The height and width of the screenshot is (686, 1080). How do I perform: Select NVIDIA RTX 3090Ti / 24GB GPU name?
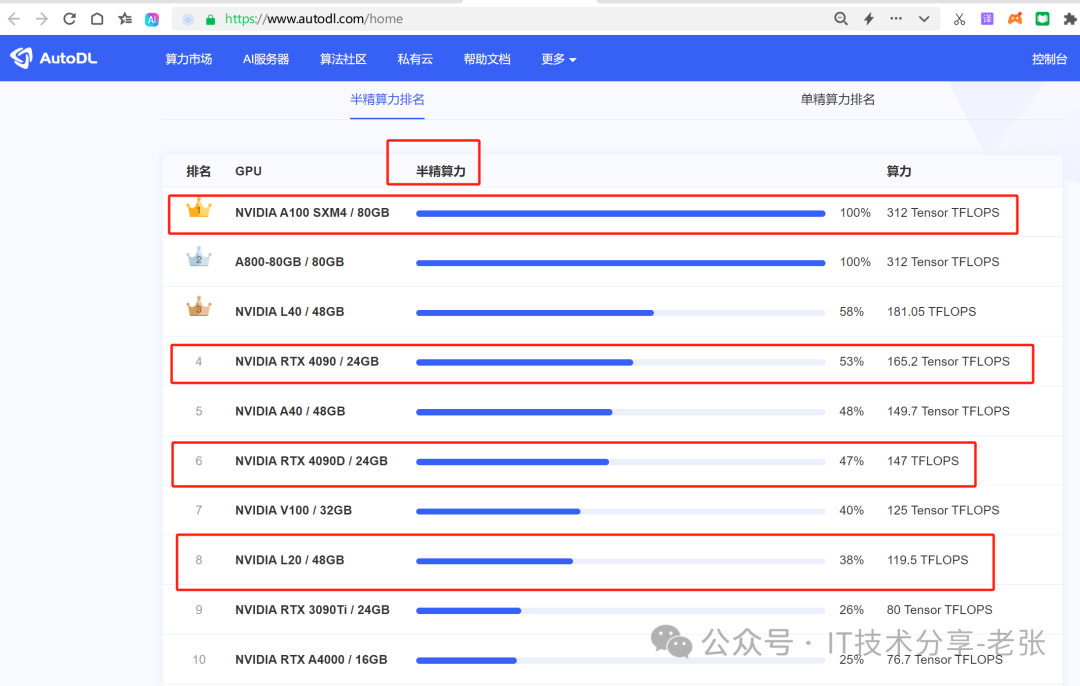pyautogui.click(x=312, y=610)
